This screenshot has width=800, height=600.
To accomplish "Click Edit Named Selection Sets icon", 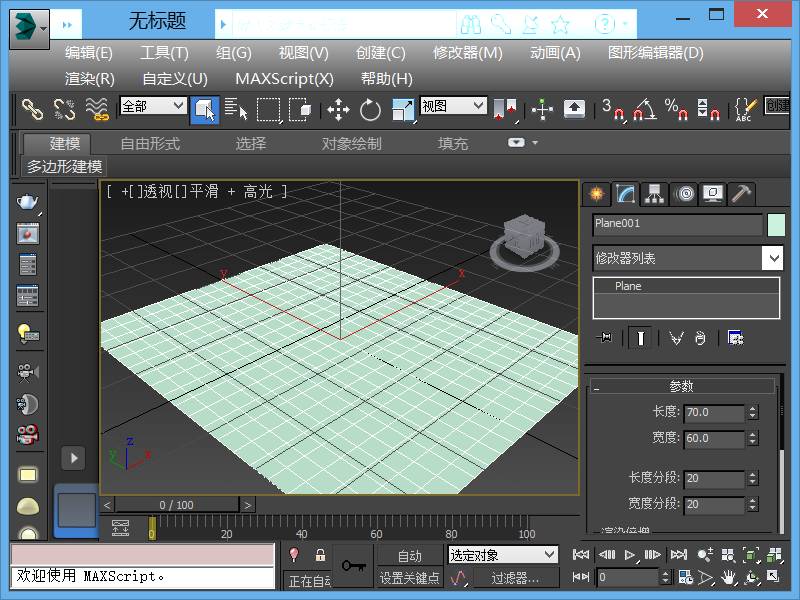I will [x=745, y=109].
